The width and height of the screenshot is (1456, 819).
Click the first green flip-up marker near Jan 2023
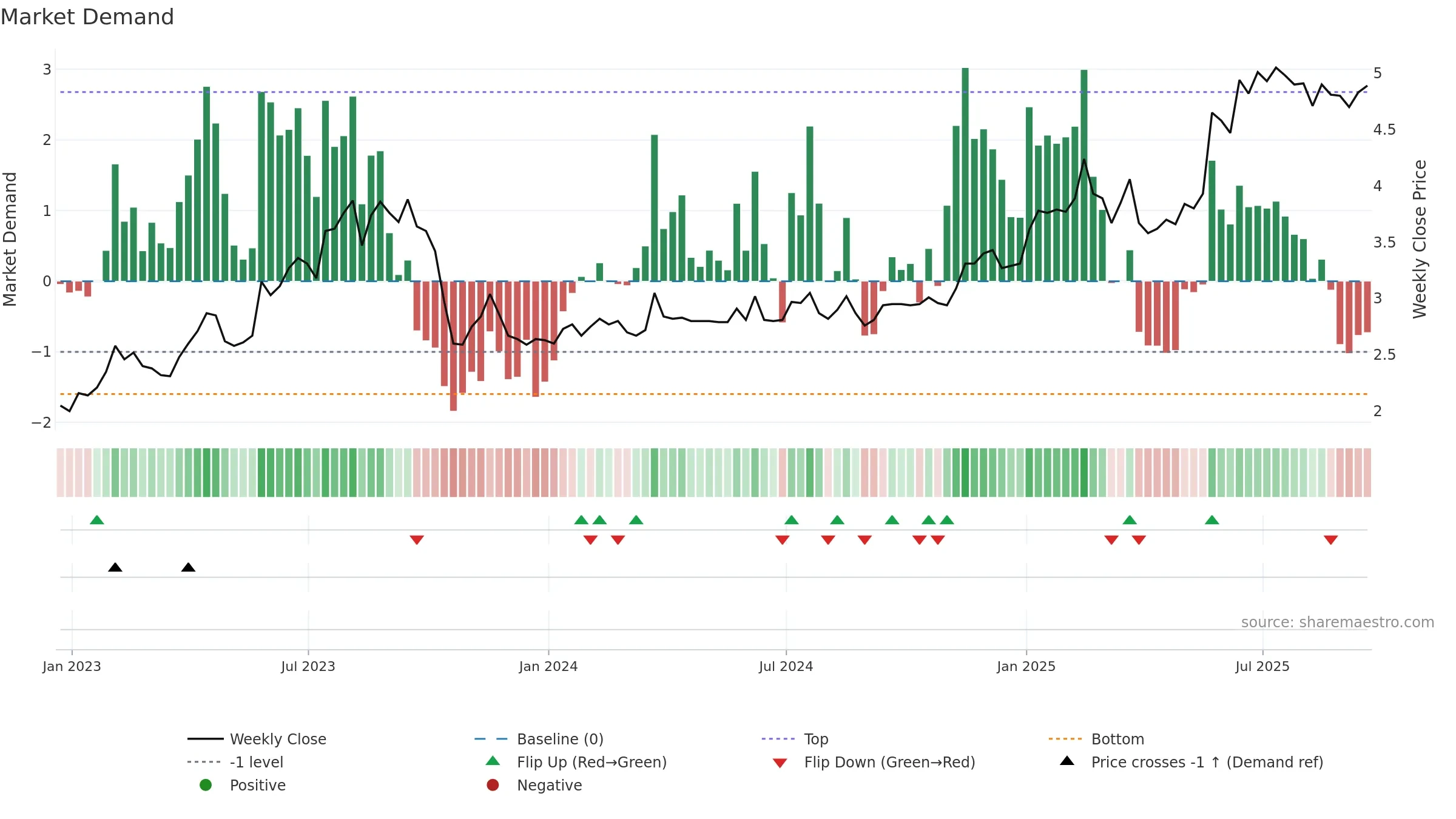pos(97,520)
